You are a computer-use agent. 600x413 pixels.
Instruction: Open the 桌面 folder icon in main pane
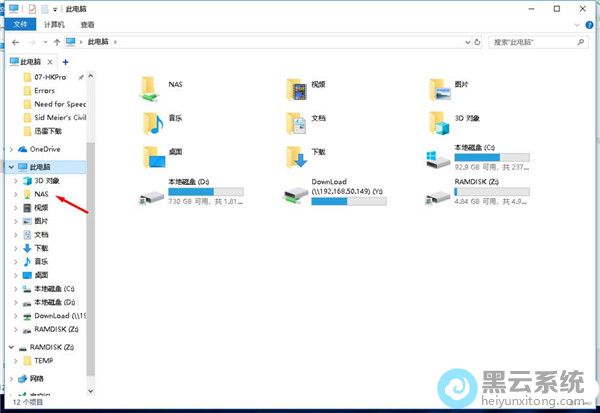[154, 157]
